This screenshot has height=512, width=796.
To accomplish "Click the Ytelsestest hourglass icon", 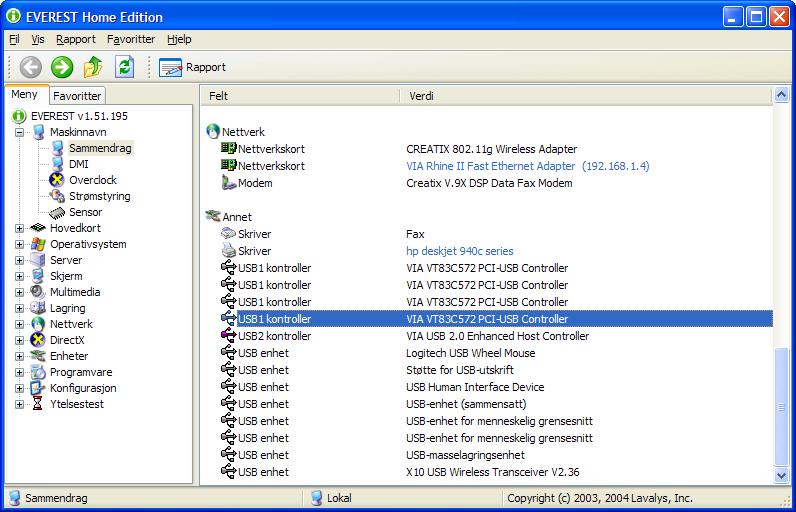I will coord(38,404).
